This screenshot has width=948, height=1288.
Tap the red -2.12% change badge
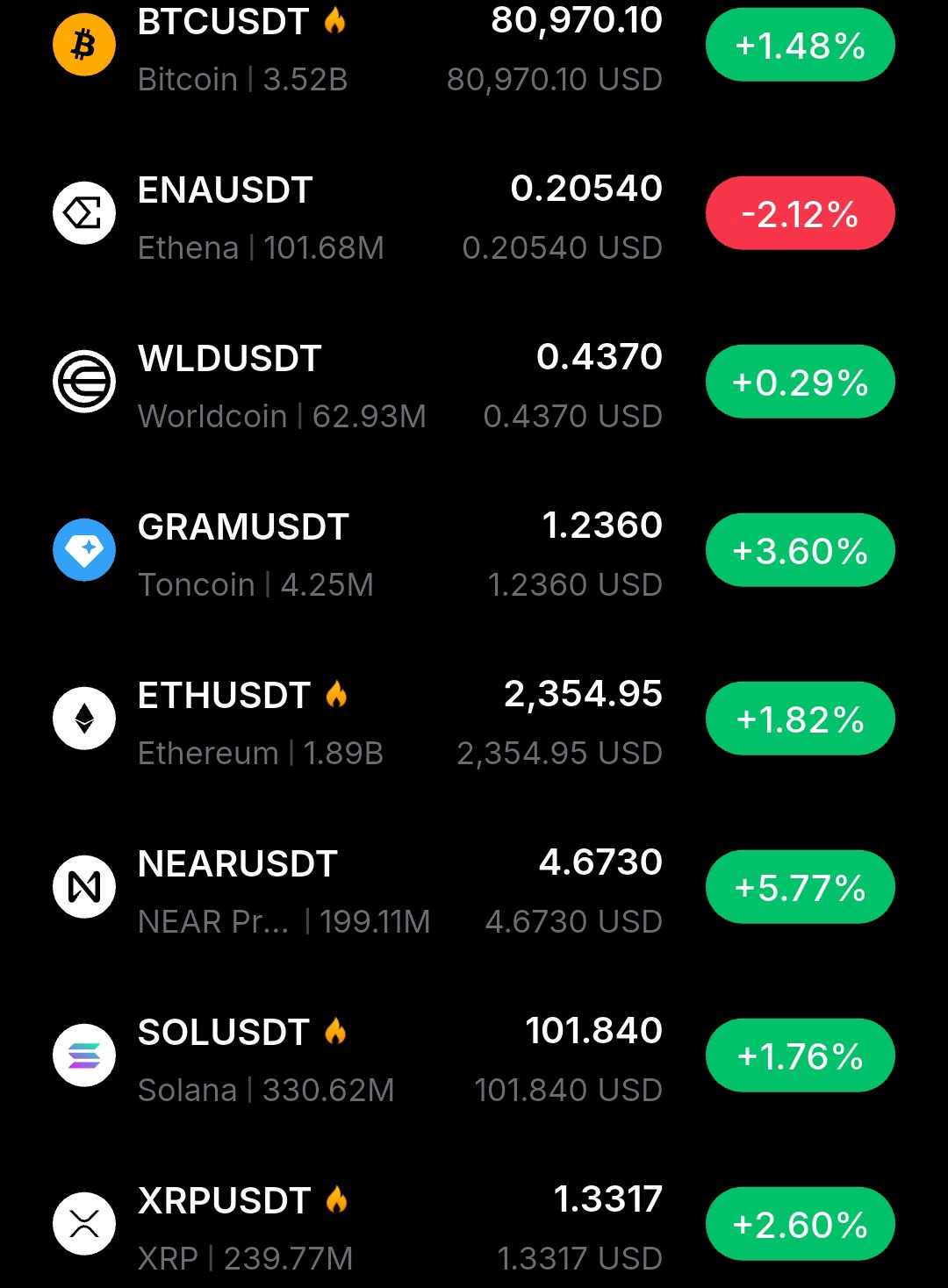click(801, 213)
